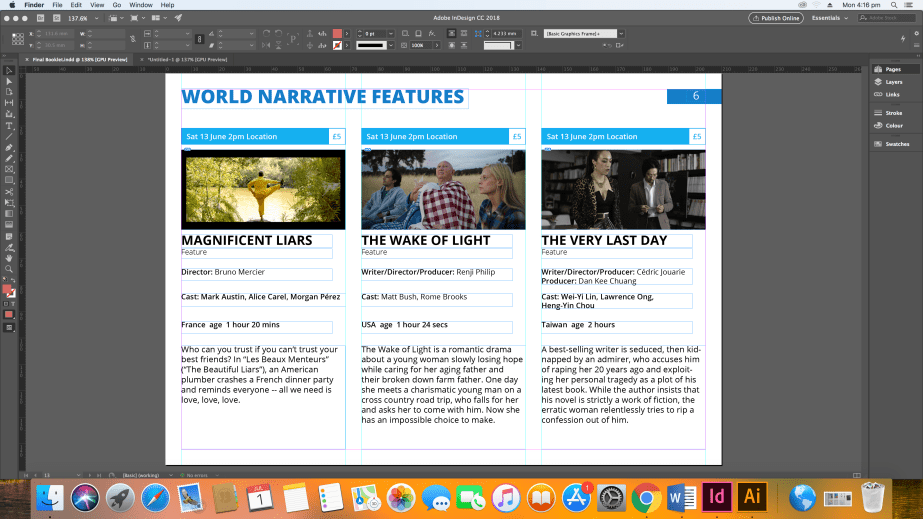
Task: Toggle formatting affects text button
Action: coord(13,304)
